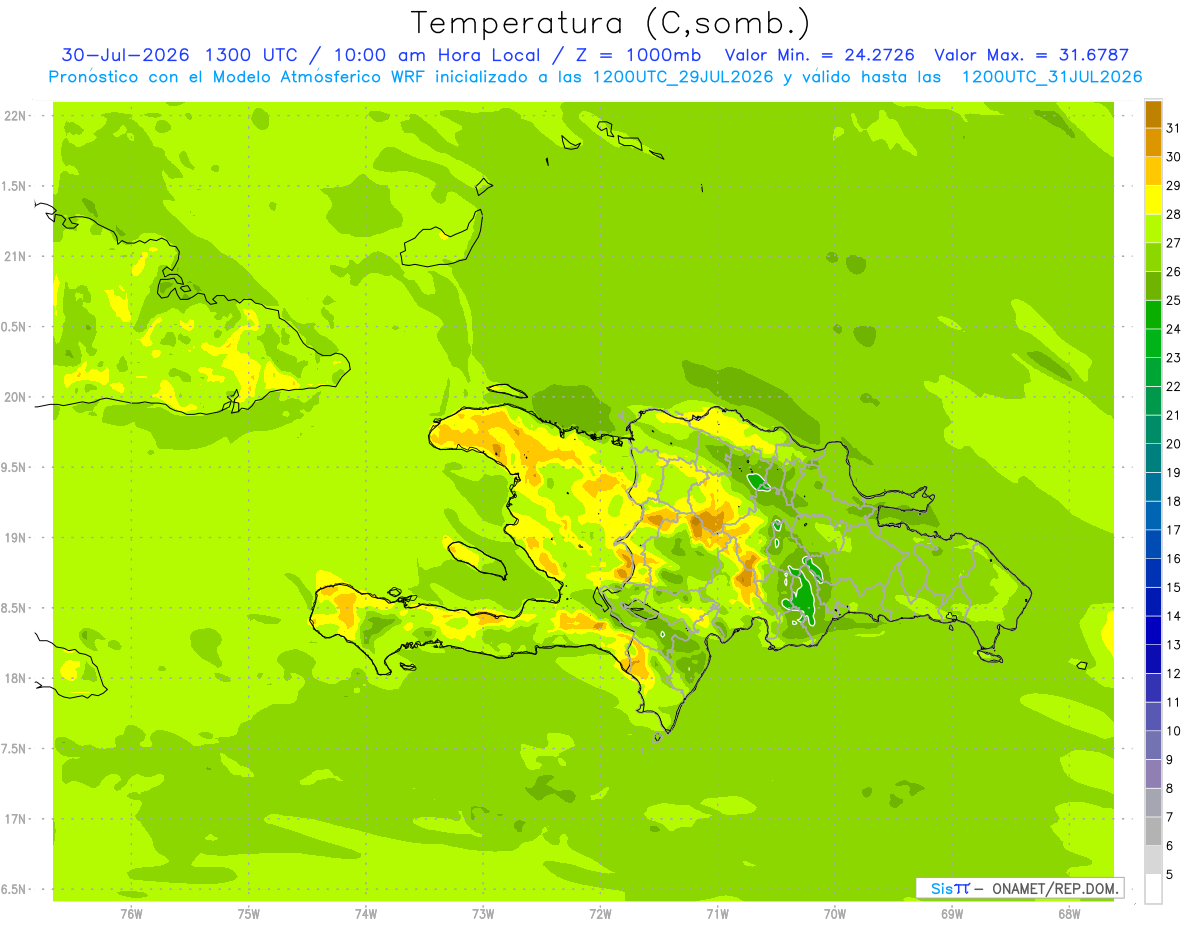The image size is (1200, 927).
Task: Click the colorbar value label "29"
Action: coord(1173,185)
